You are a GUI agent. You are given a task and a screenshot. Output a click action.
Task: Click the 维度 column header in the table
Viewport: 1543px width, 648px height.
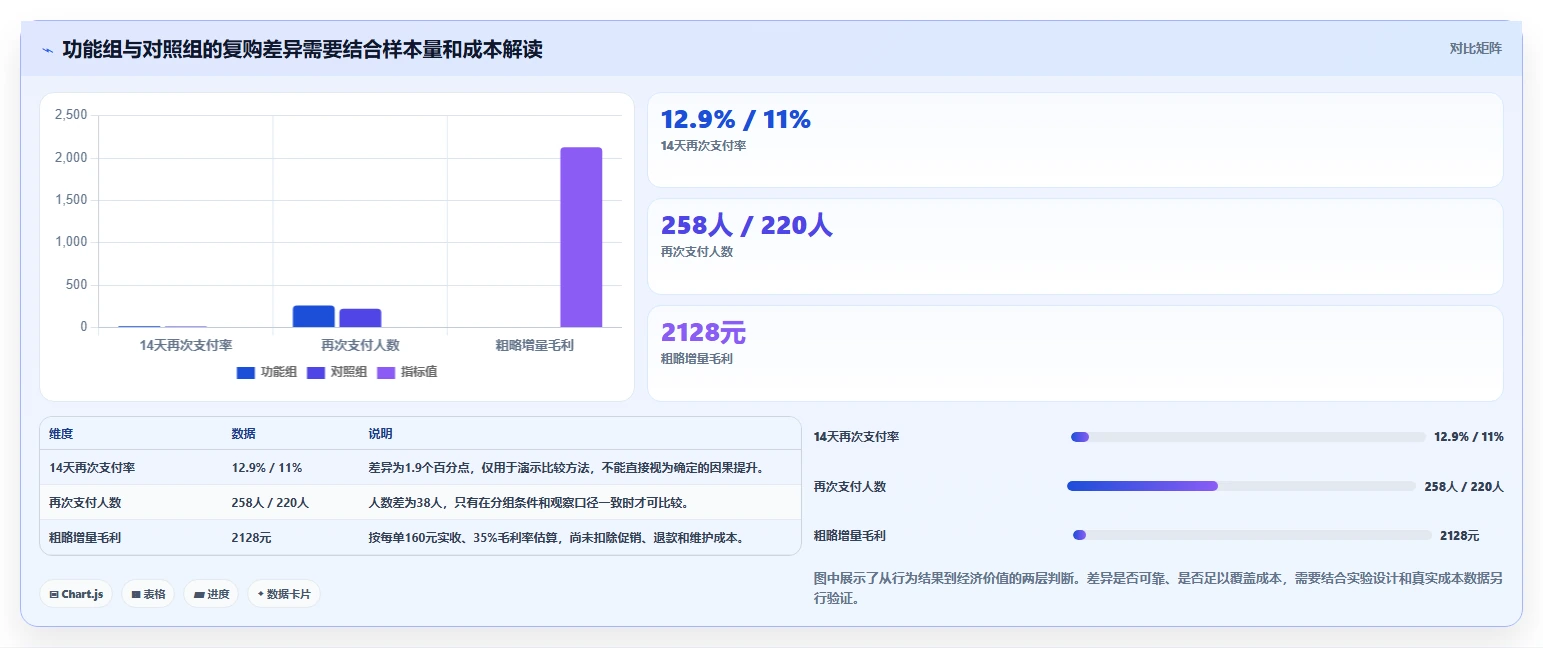tap(61, 434)
